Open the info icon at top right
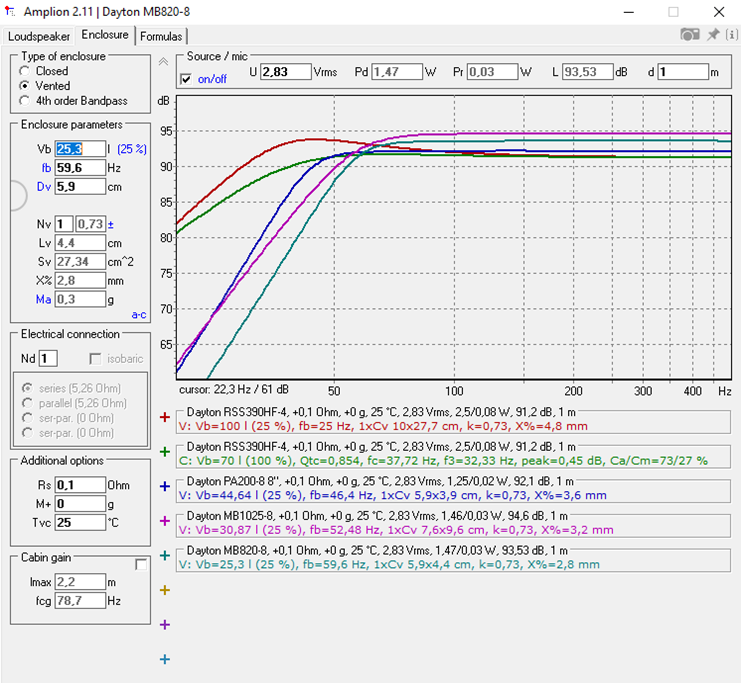This screenshot has width=742, height=688. click(x=732, y=35)
